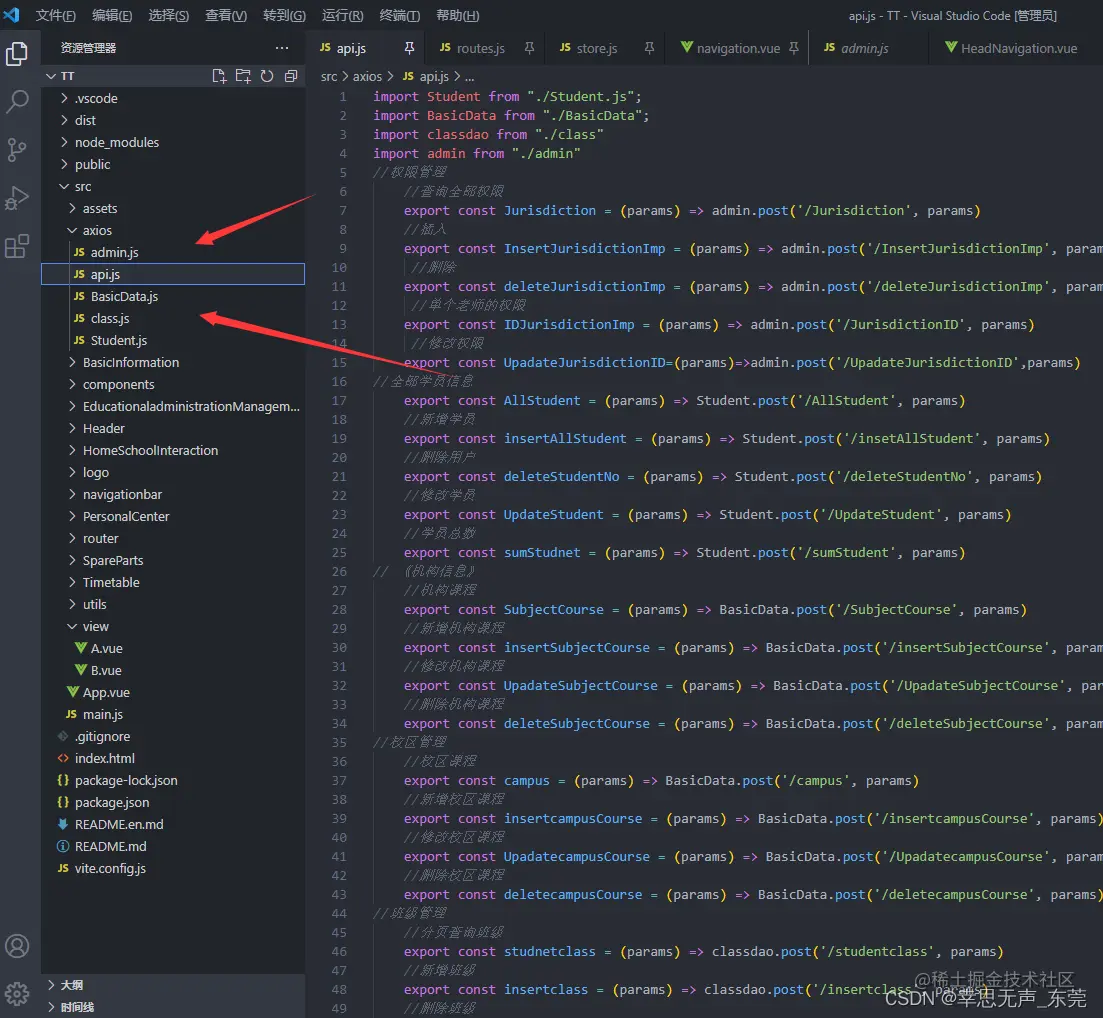Unpin the store.js tab
This screenshot has height=1018, width=1103.
tap(649, 48)
